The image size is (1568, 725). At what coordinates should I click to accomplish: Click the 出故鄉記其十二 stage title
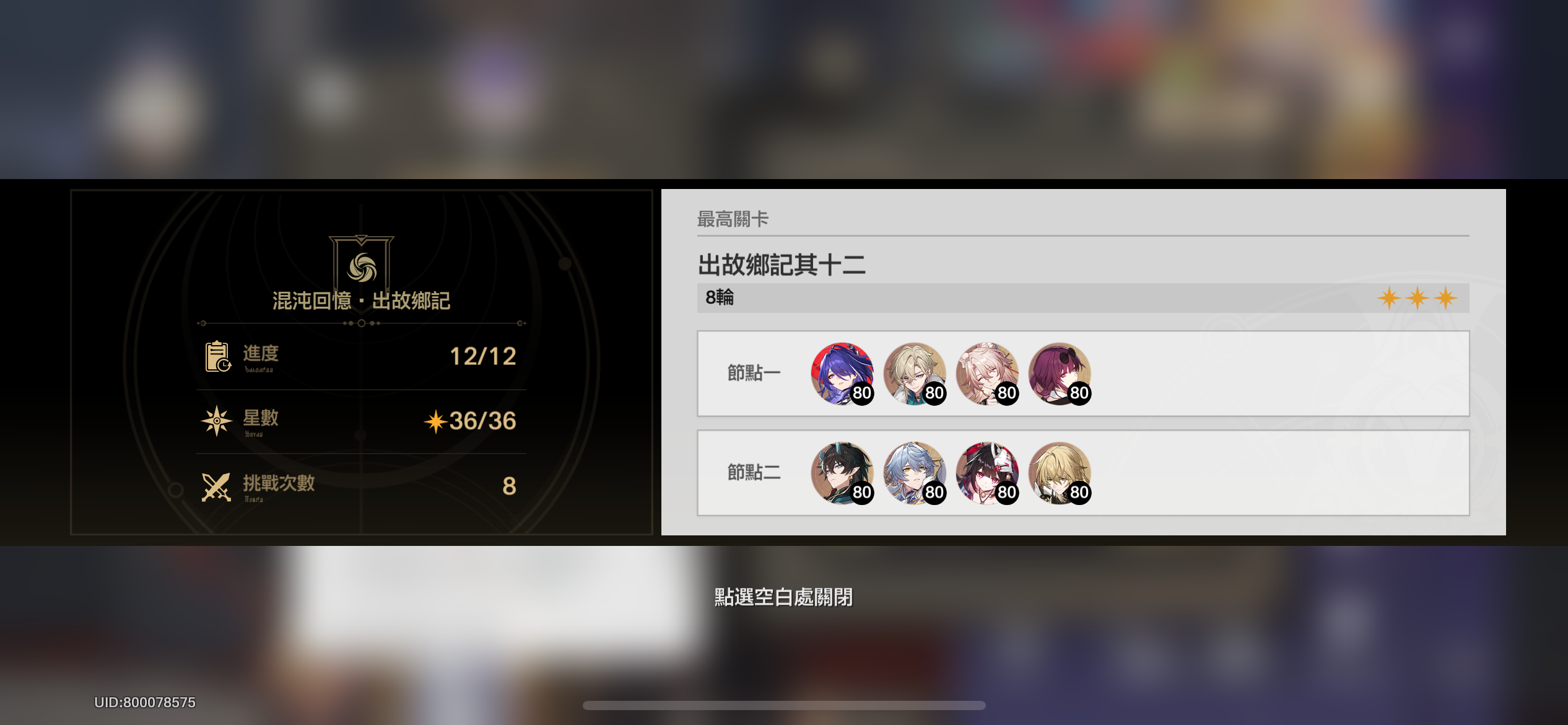coord(782,265)
